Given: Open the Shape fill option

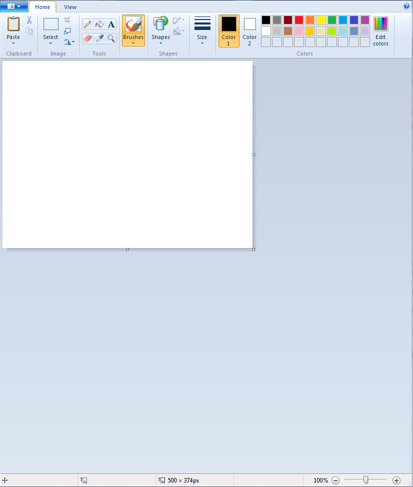Looking at the screenshot, I should (x=178, y=31).
